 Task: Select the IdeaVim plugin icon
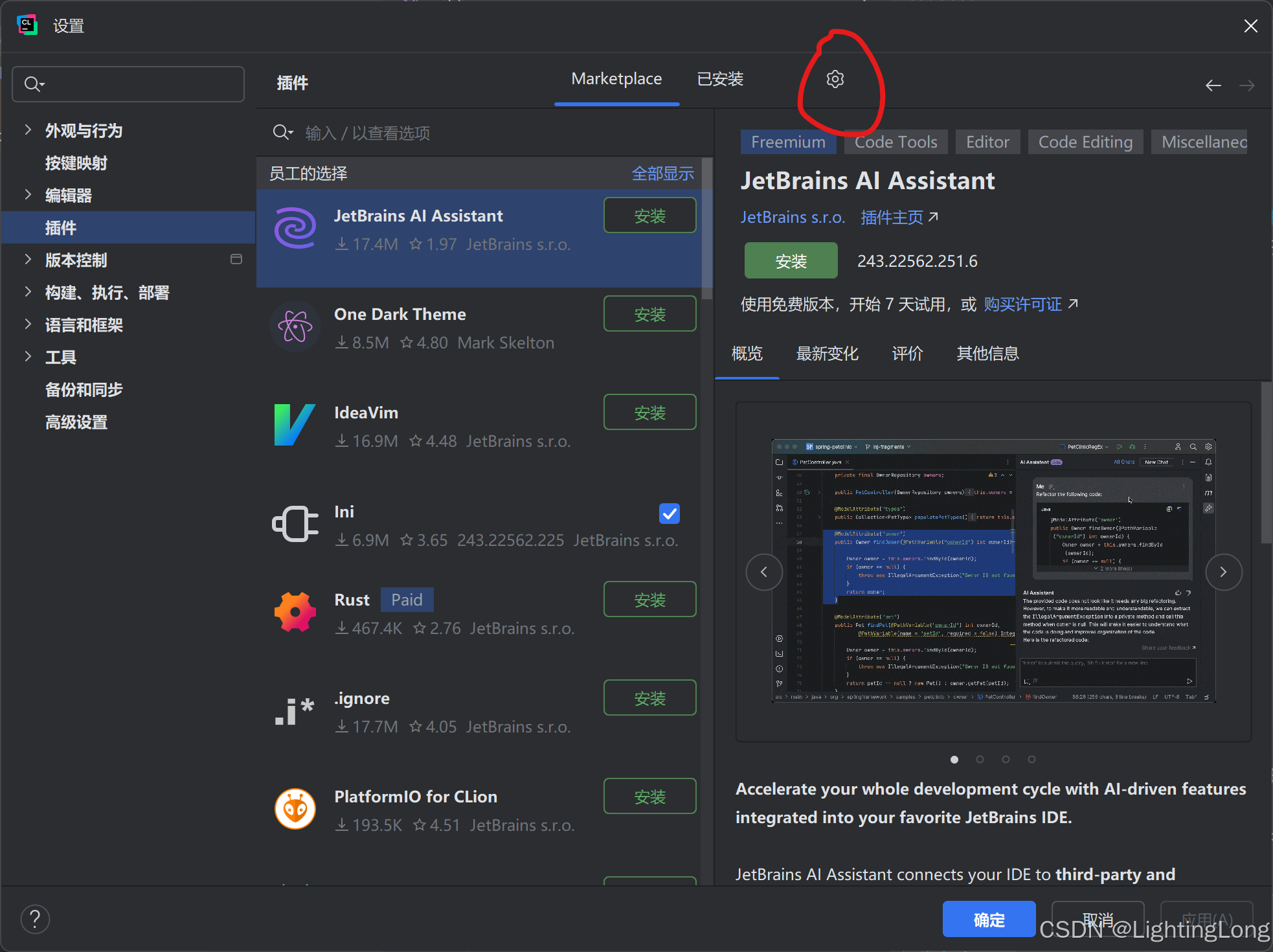[x=295, y=425]
